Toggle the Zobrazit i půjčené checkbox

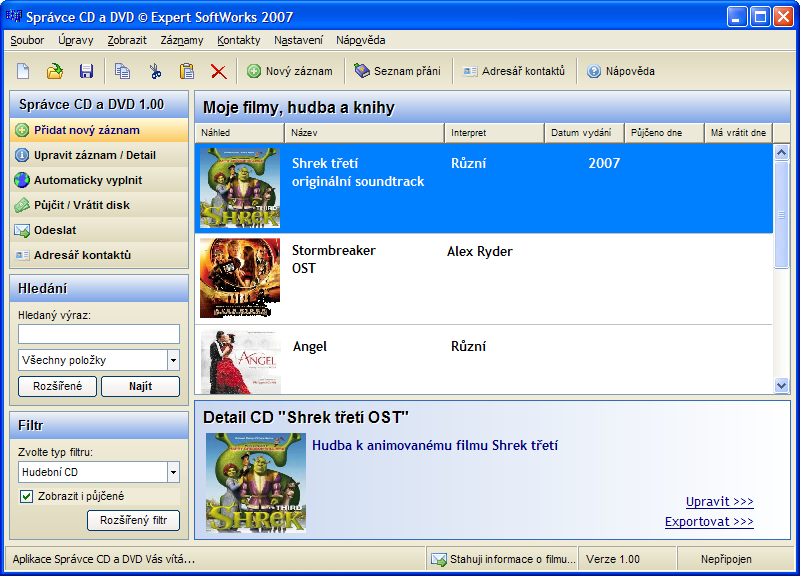(x=27, y=496)
